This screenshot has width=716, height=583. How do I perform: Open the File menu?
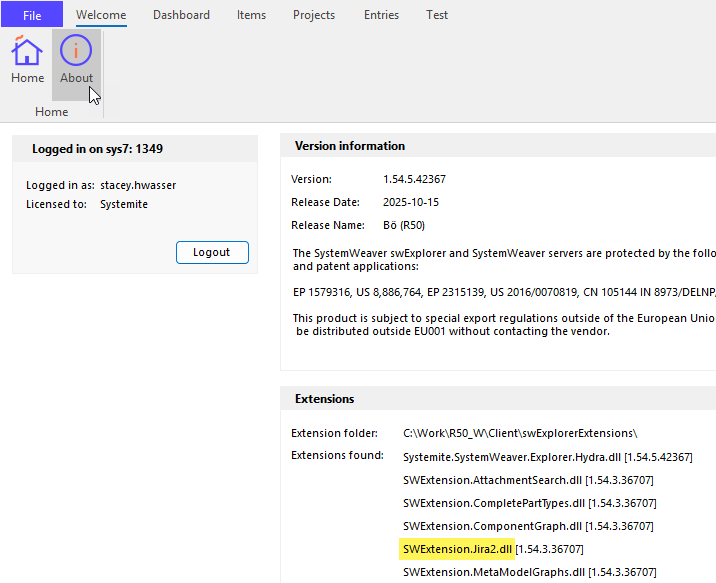(x=32, y=15)
